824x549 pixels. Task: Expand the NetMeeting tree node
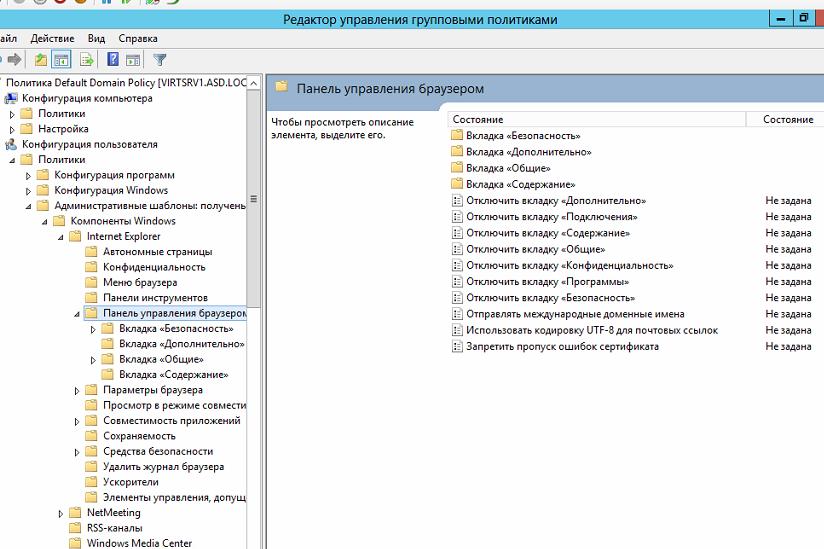pyautogui.click(x=61, y=513)
